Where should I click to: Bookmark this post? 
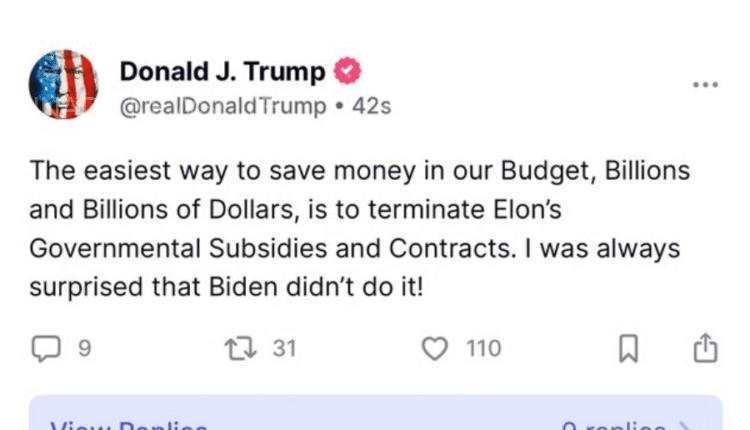pos(628,348)
